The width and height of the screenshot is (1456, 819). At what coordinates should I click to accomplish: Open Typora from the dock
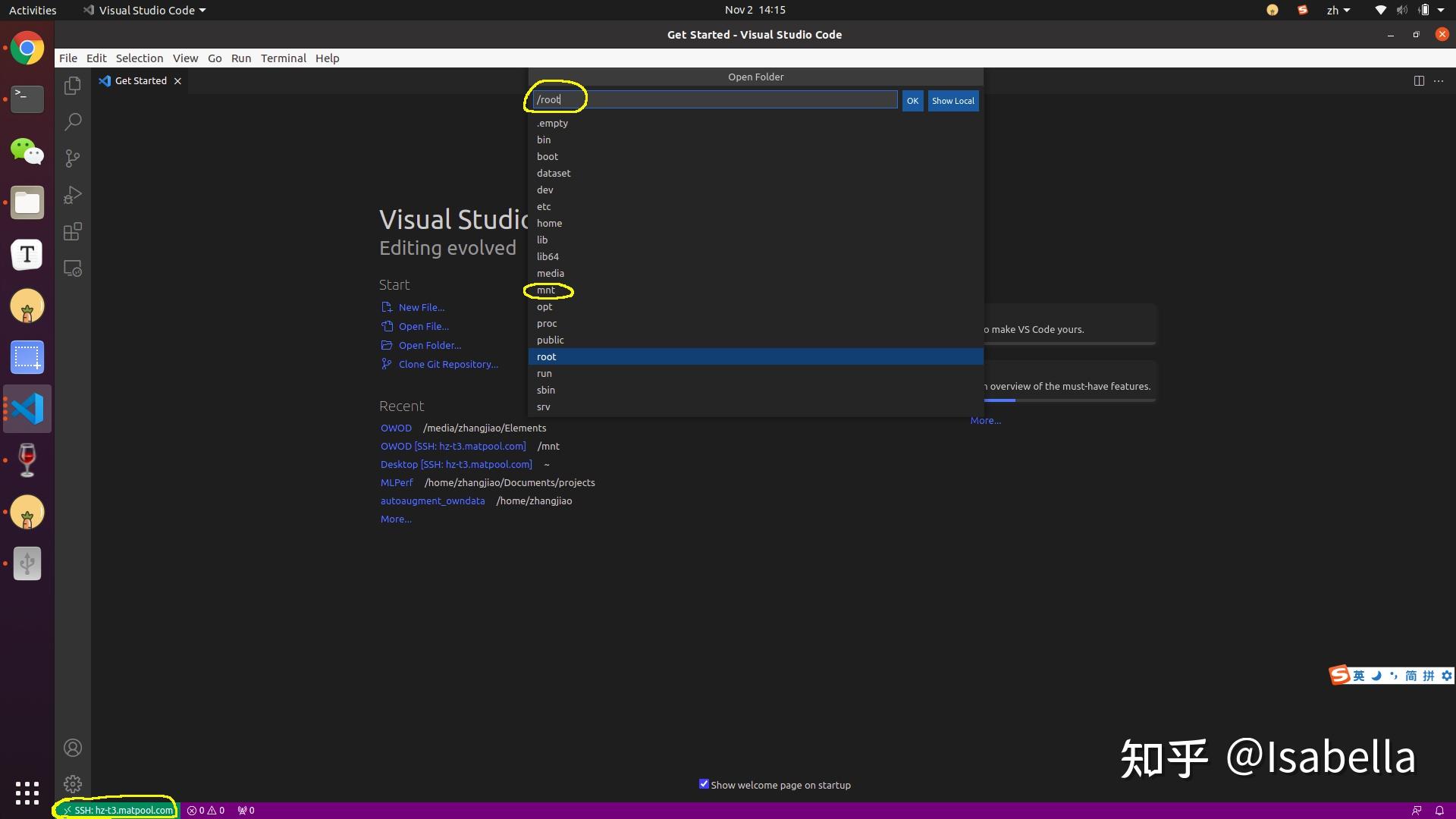27,254
